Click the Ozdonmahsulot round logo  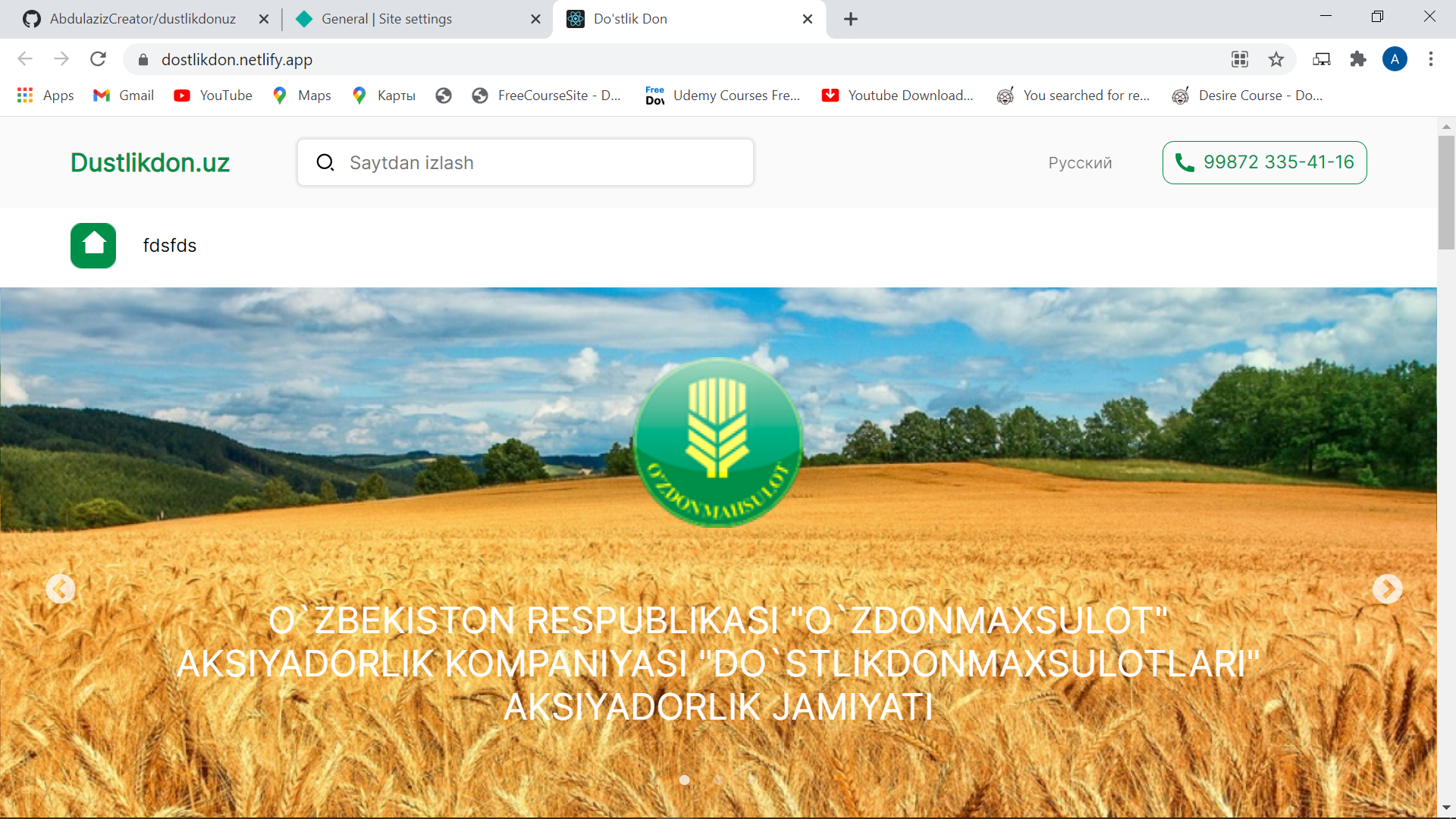click(718, 442)
